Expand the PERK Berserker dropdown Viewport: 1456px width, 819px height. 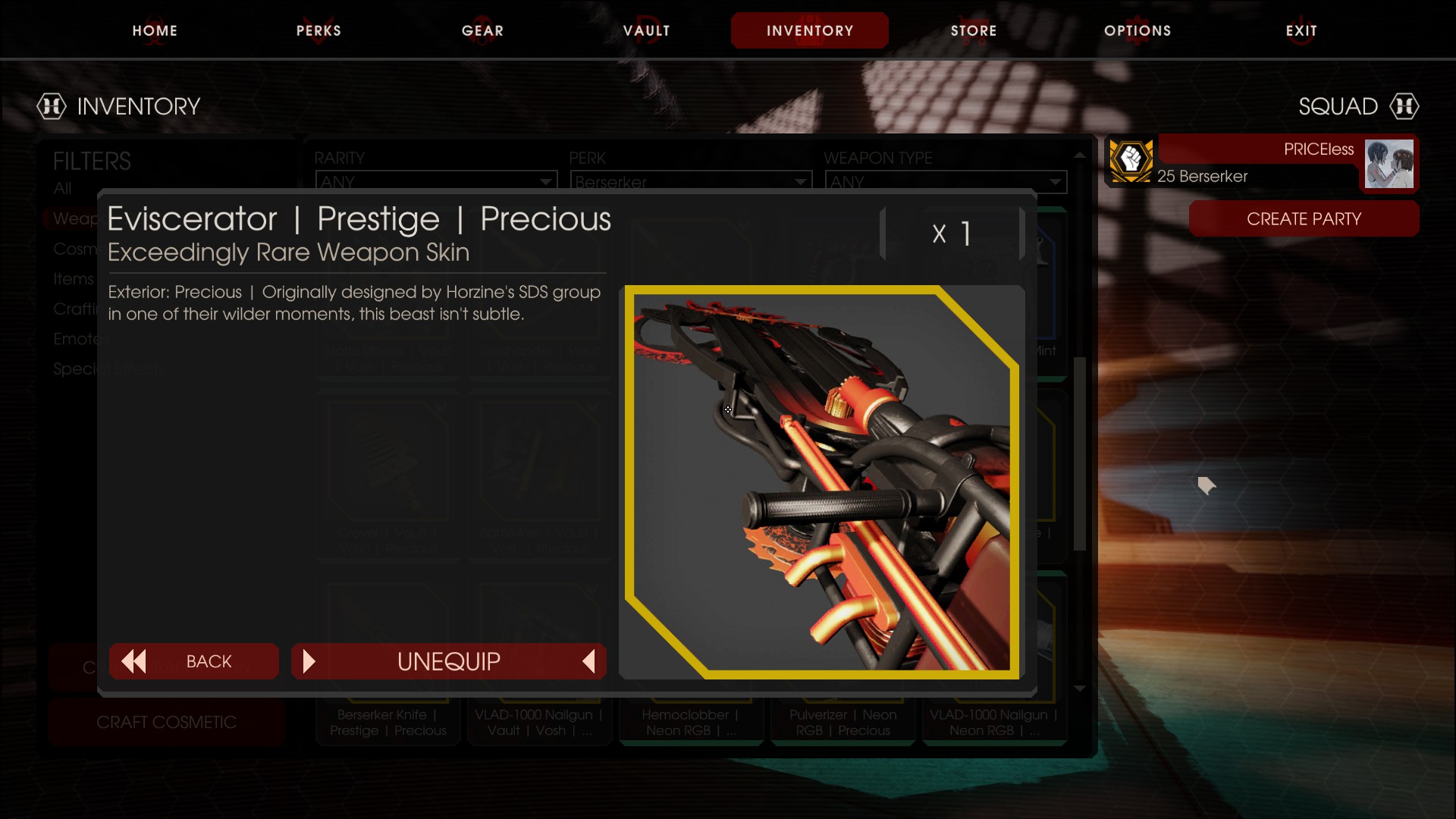tap(691, 181)
